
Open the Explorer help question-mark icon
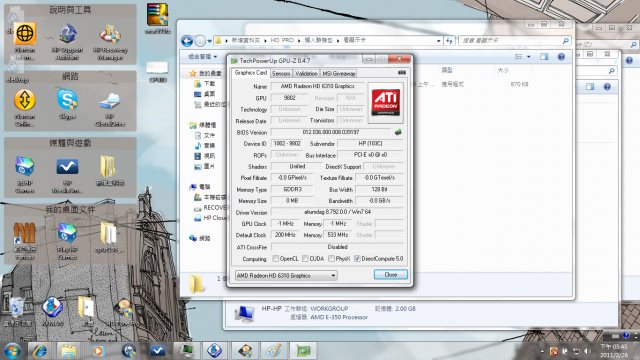click(x=561, y=57)
